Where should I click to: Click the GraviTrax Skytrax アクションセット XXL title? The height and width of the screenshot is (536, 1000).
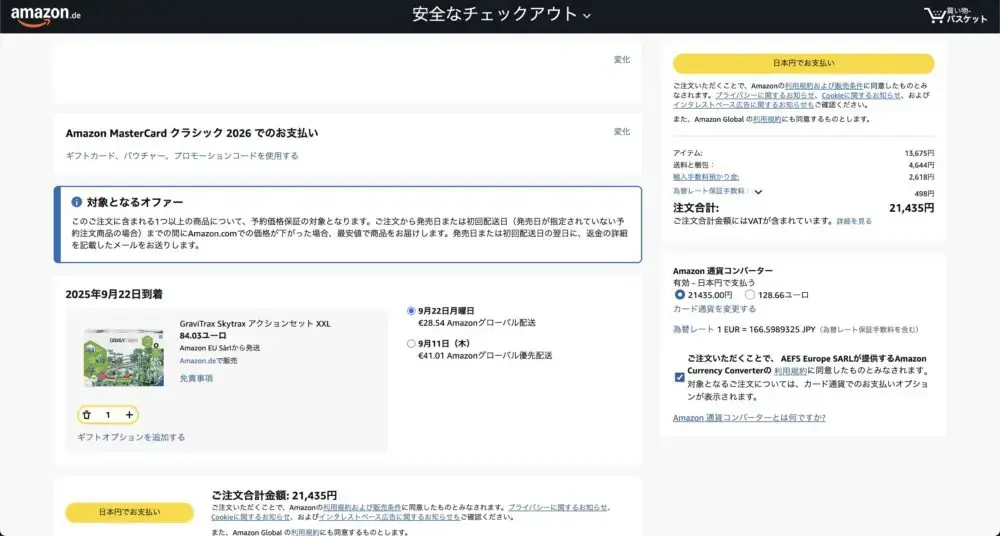click(x=255, y=324)
